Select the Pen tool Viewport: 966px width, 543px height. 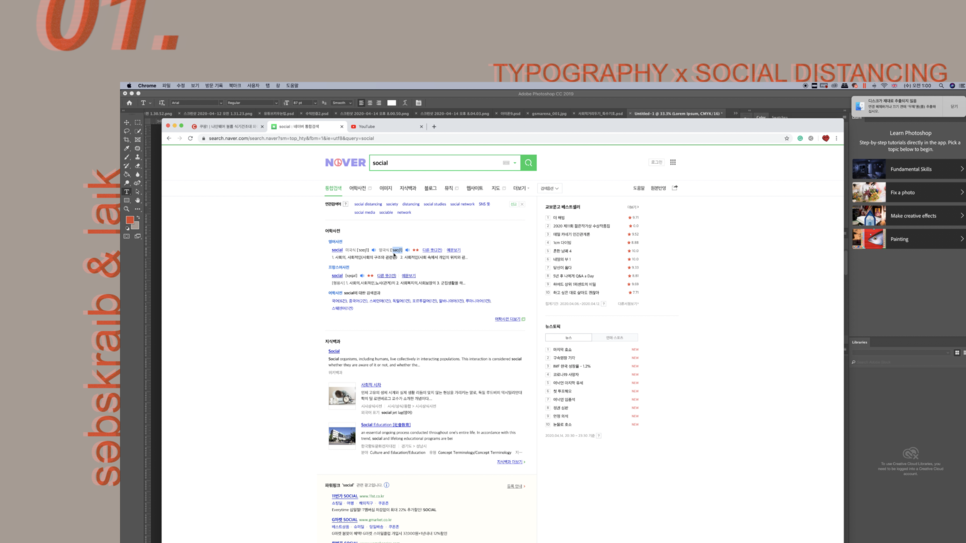point(137,183)
